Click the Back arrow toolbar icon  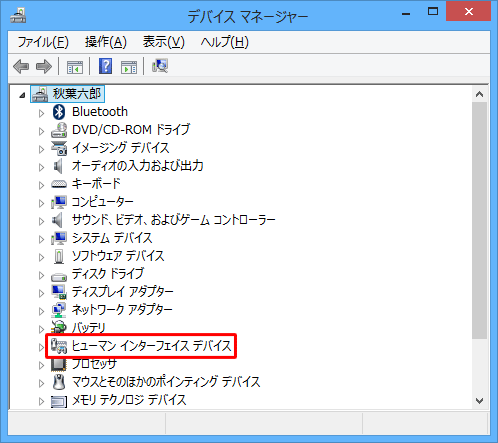tap(21, 67)
